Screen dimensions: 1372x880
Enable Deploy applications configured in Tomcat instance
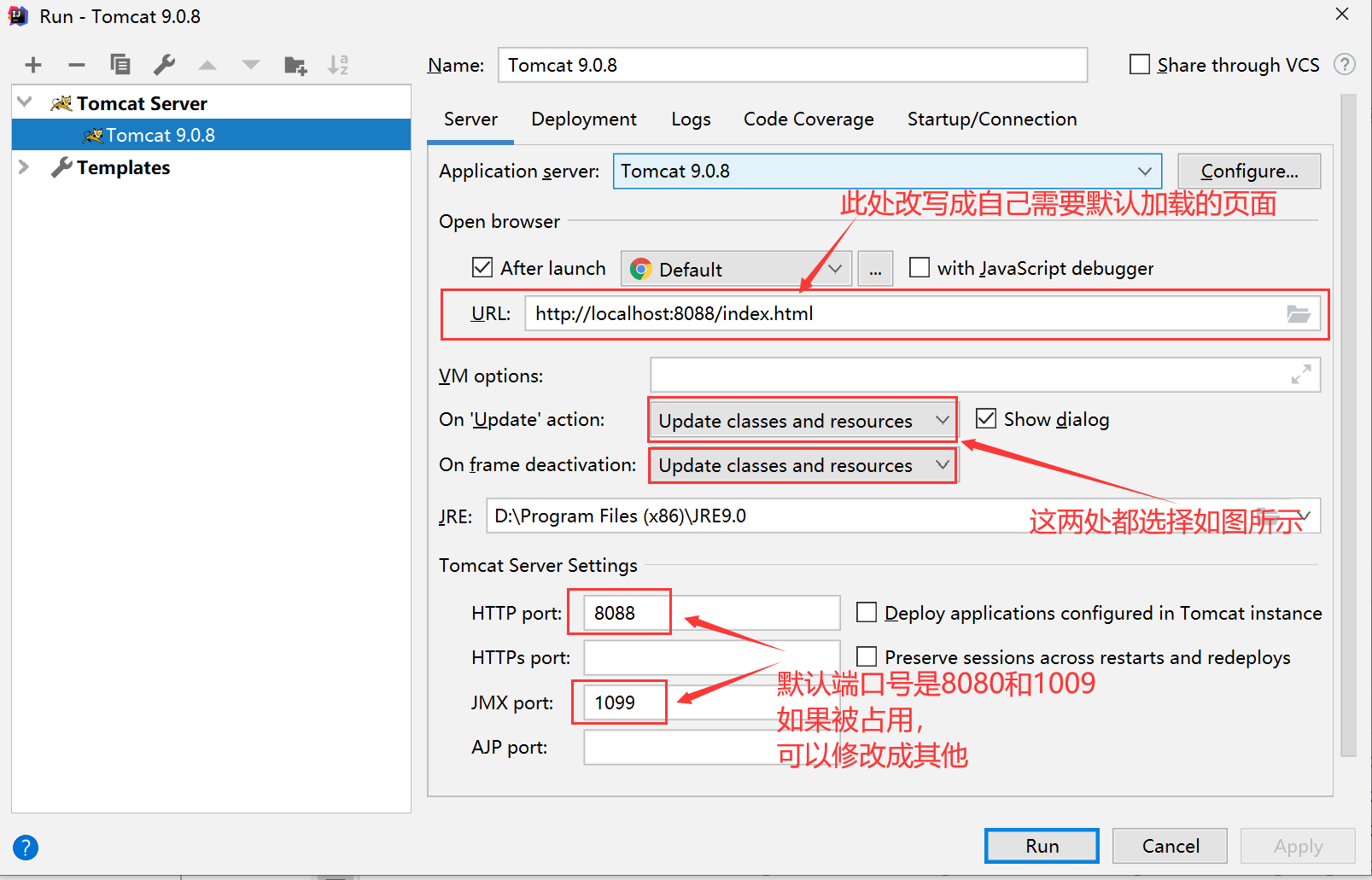pyautogui.click(x=867, y=613)
